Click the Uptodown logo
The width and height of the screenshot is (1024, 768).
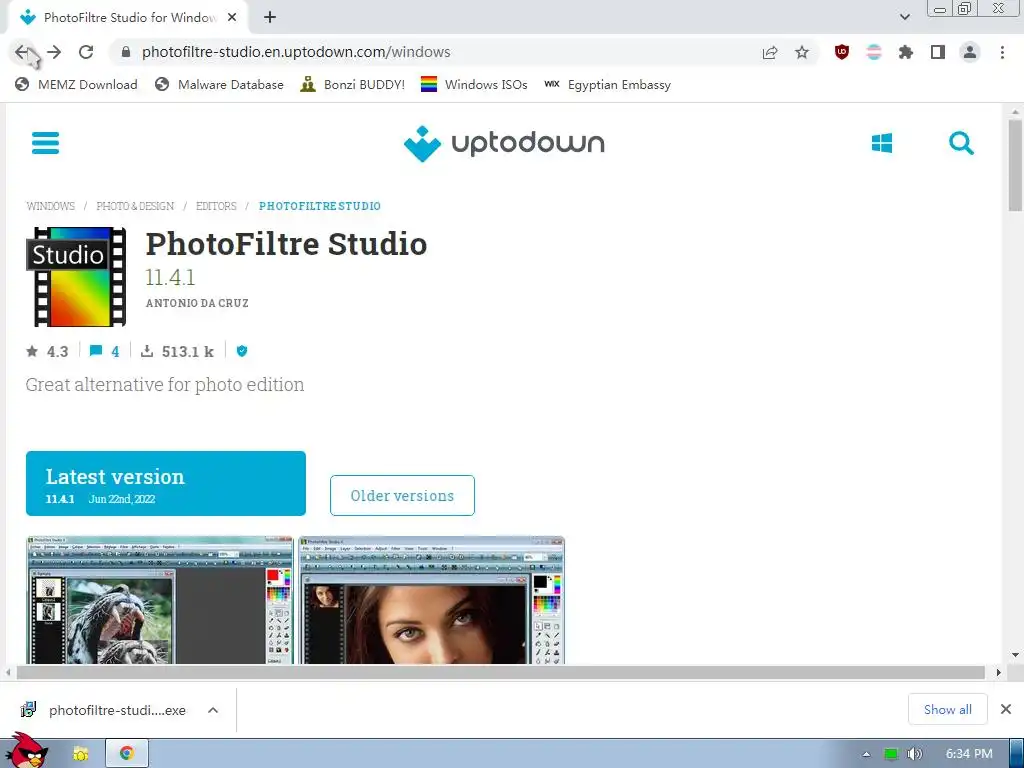click(x=504, y=143)
